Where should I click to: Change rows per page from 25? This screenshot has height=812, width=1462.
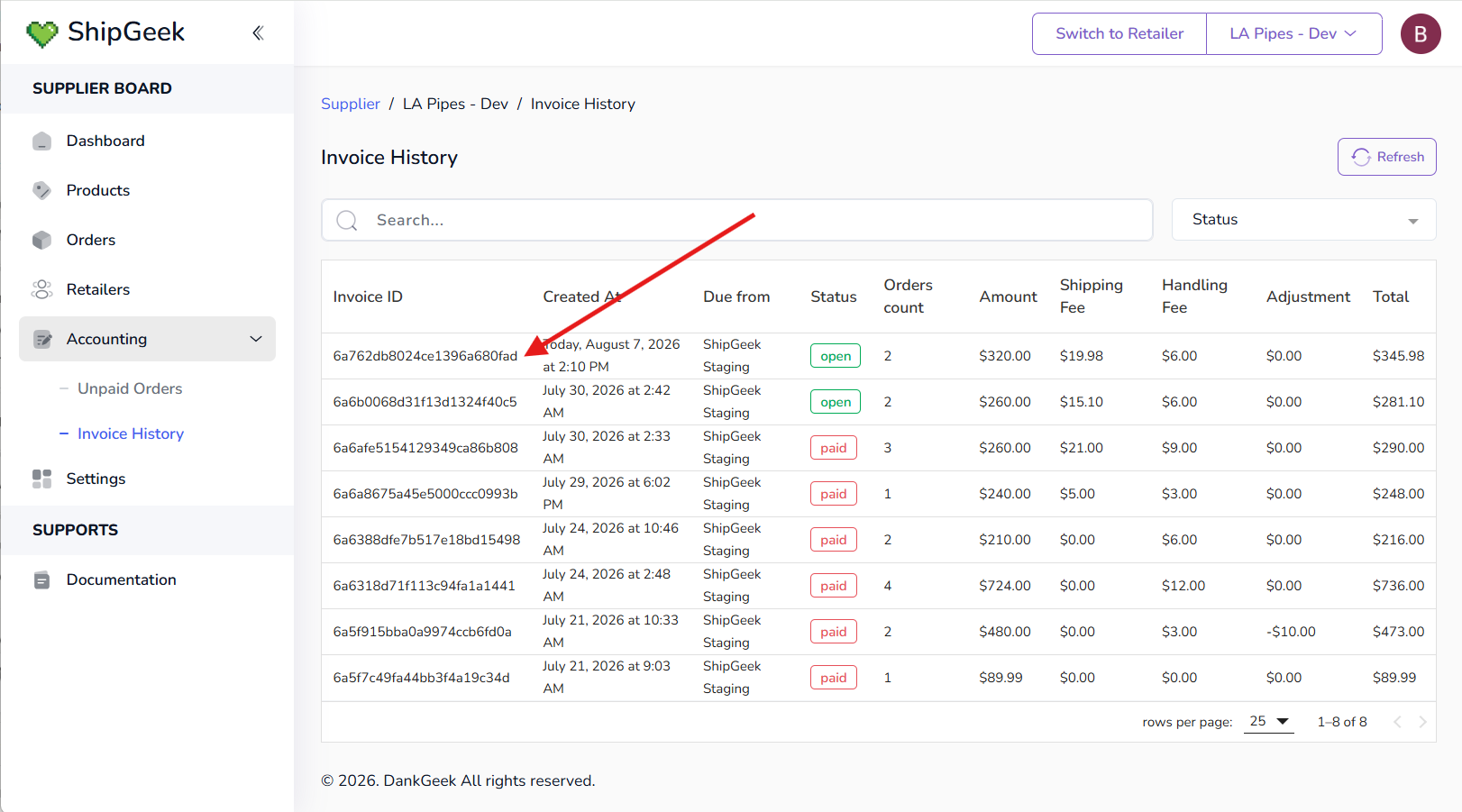(x=1268, y=722)
